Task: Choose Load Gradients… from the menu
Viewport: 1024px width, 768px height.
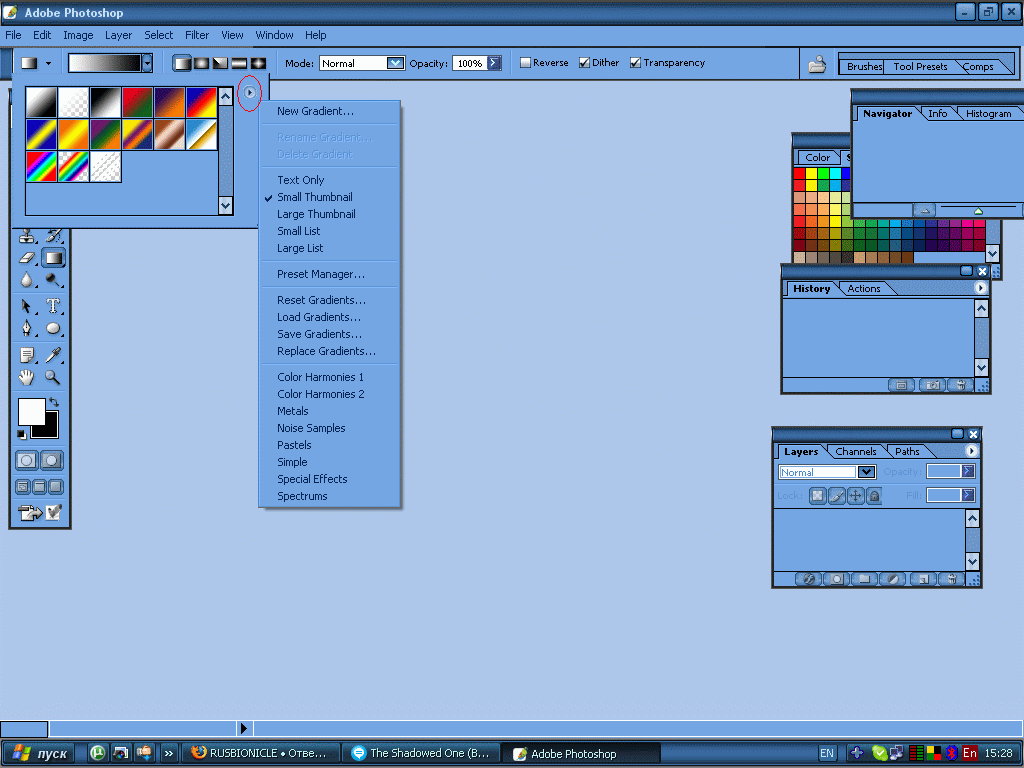Action: (319, 317)
